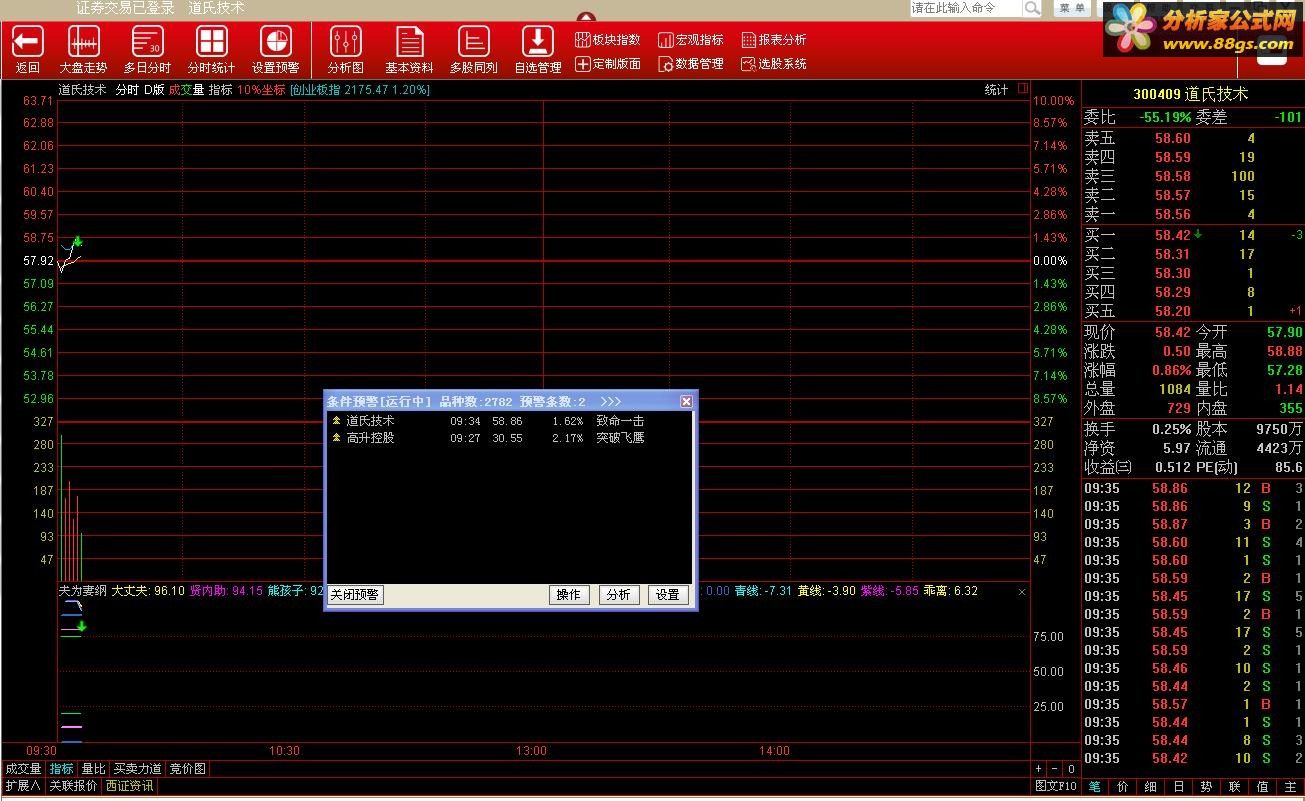1305x801 pixels.
Task: Click the 返回 back arrow icon
Action: pos(27,41)
